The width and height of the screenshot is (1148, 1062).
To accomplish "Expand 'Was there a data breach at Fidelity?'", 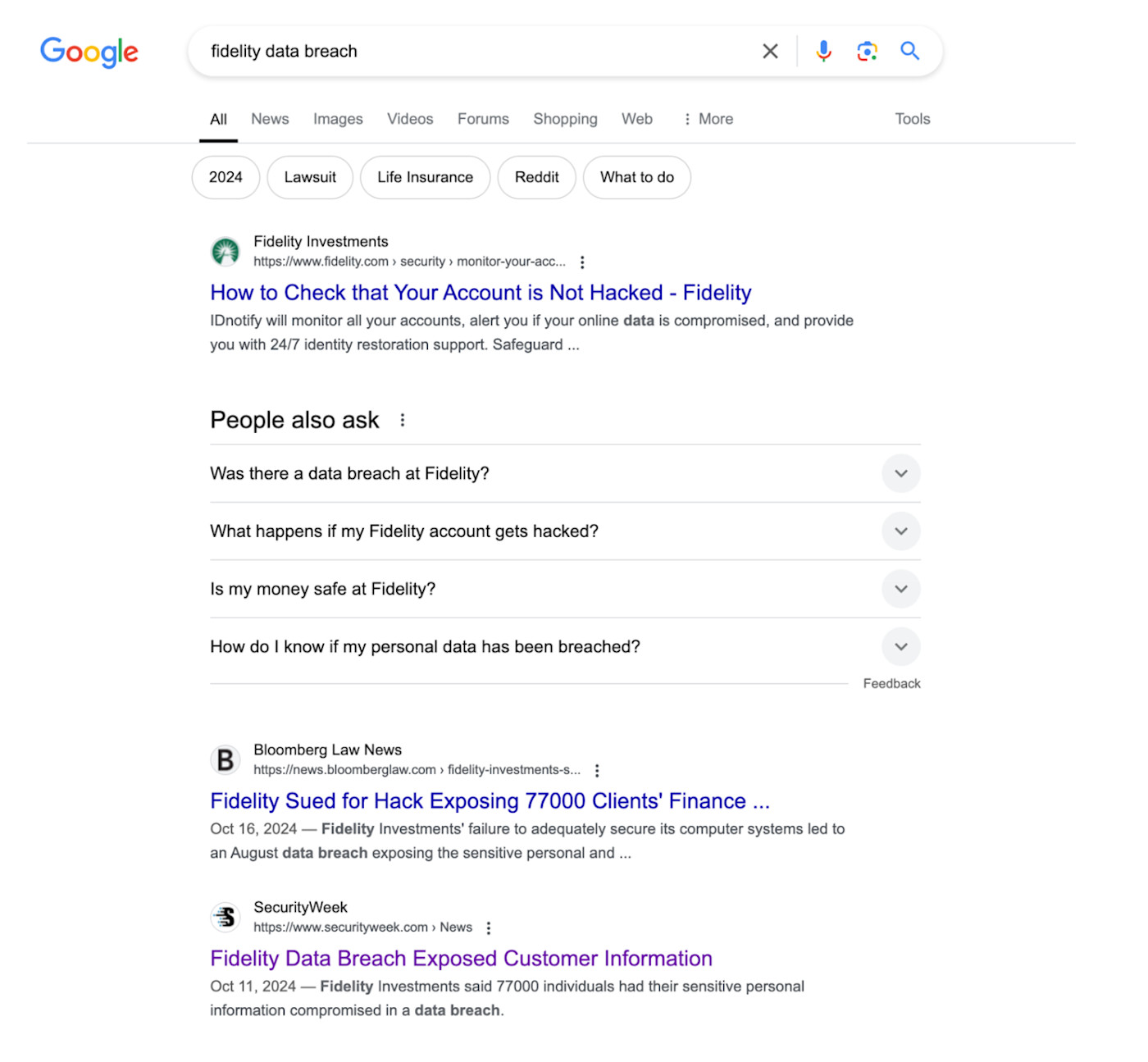I will click(x=900, y=473).
